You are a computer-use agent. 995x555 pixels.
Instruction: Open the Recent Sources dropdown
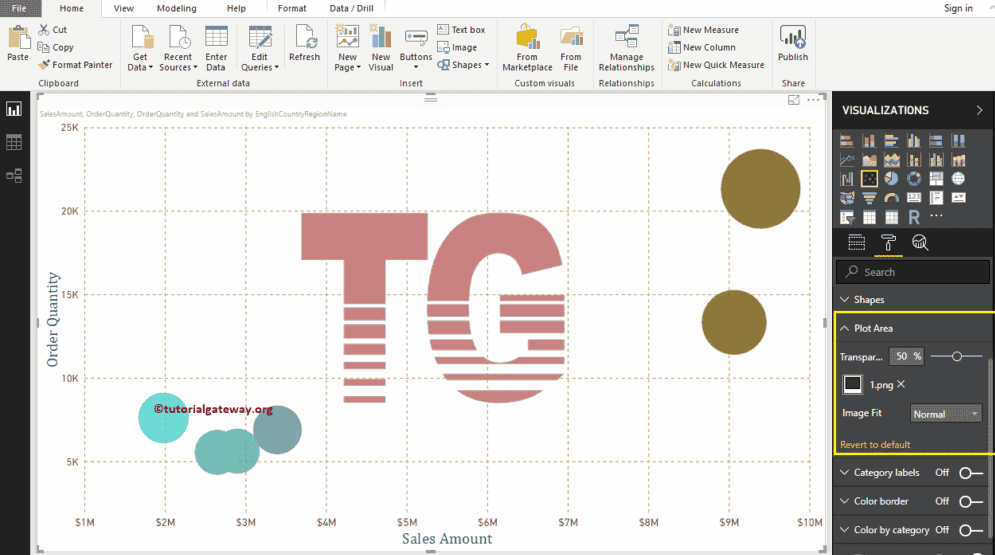(178, 48)
